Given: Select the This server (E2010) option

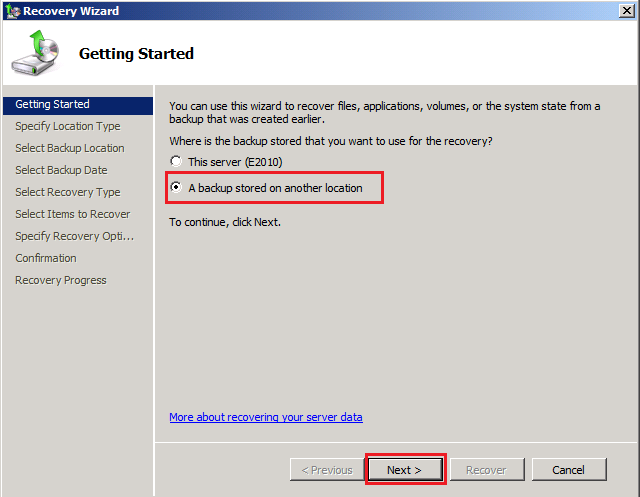Looking at the screenshot, I should tap(176, 162).
